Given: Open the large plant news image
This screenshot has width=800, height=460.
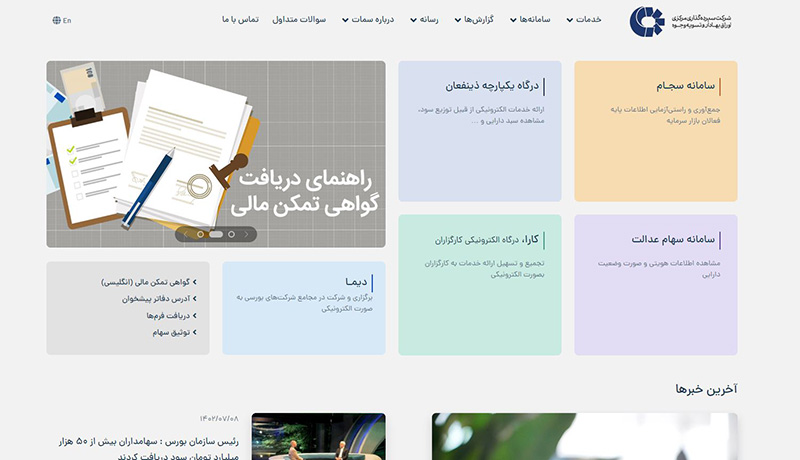Looking at the screenshot, I should click(585, 437).
